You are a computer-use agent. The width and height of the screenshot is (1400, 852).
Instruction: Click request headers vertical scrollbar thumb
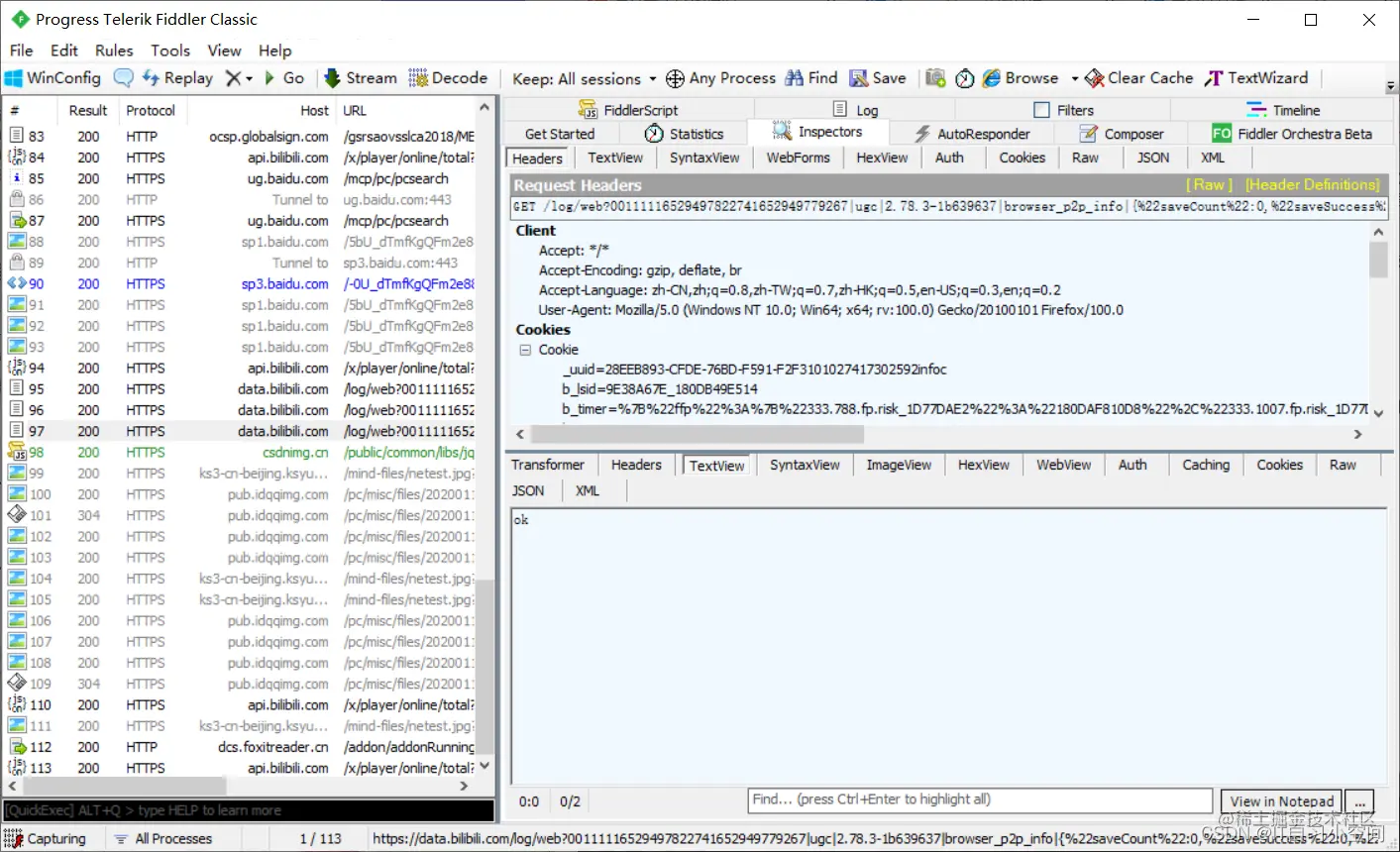point(1378,260)
